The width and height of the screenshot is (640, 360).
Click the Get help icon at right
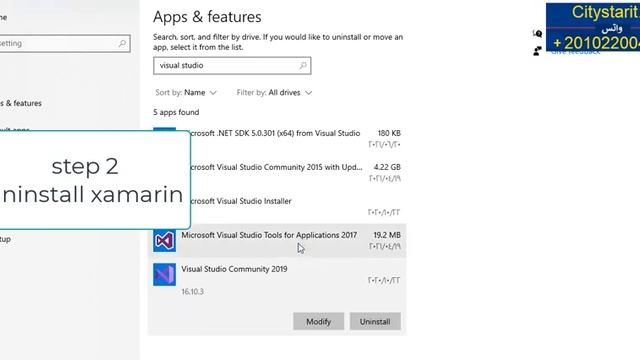(538, 33)
